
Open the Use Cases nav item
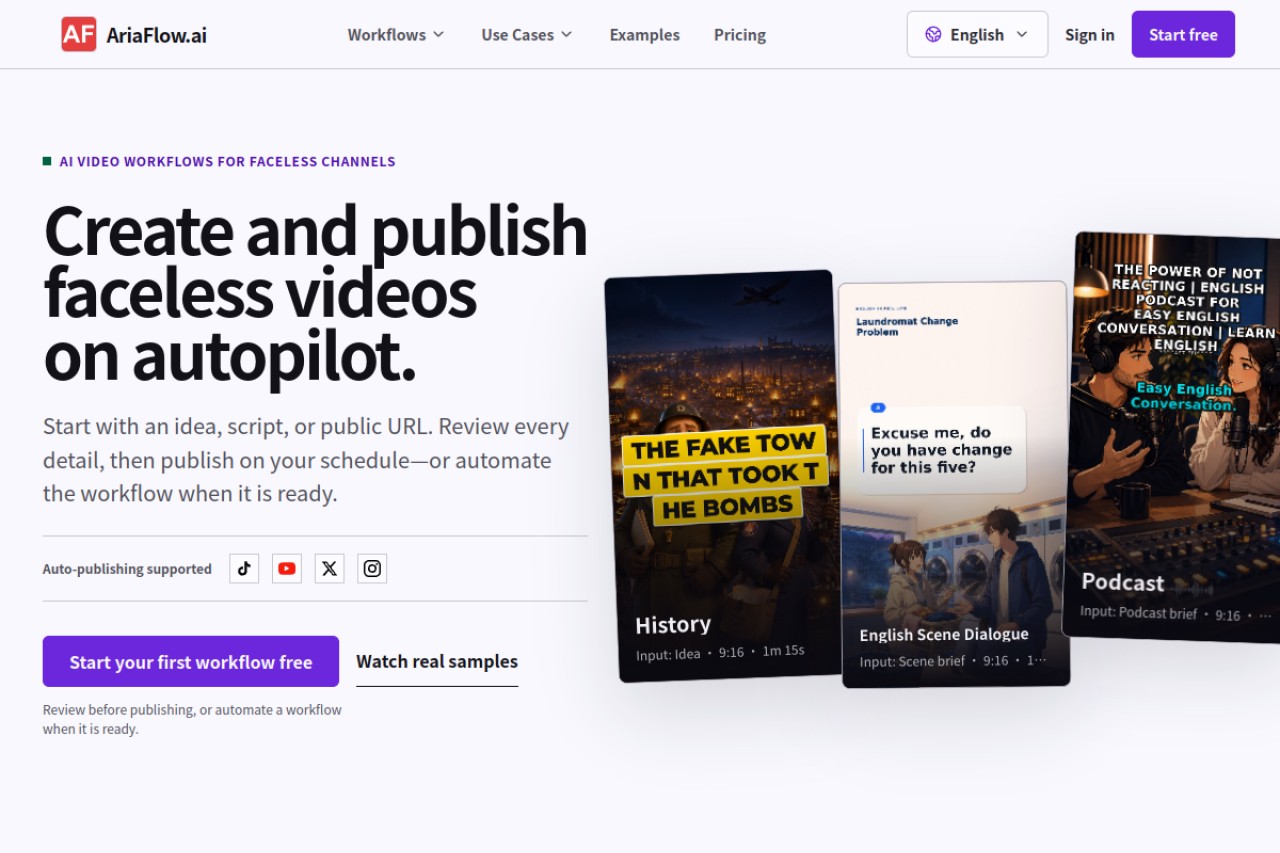coord(527,35)
